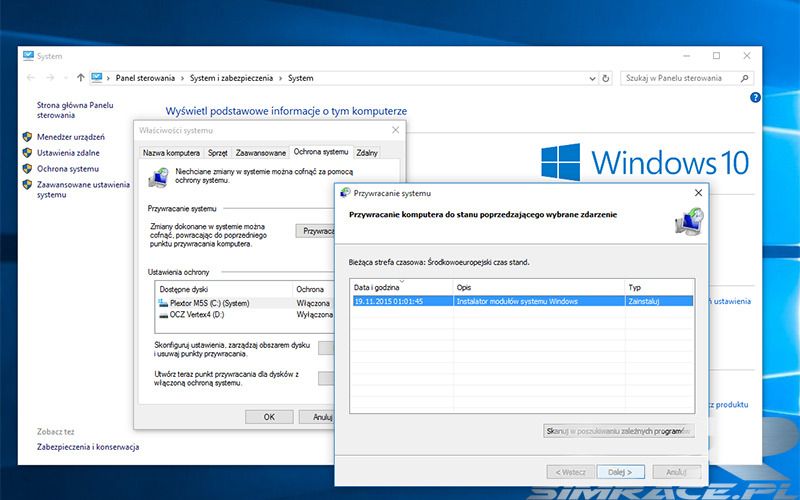Select the 19.11.2015 restore point row
800x500 pixels.
pyautogui.click(x=520, y=301)
